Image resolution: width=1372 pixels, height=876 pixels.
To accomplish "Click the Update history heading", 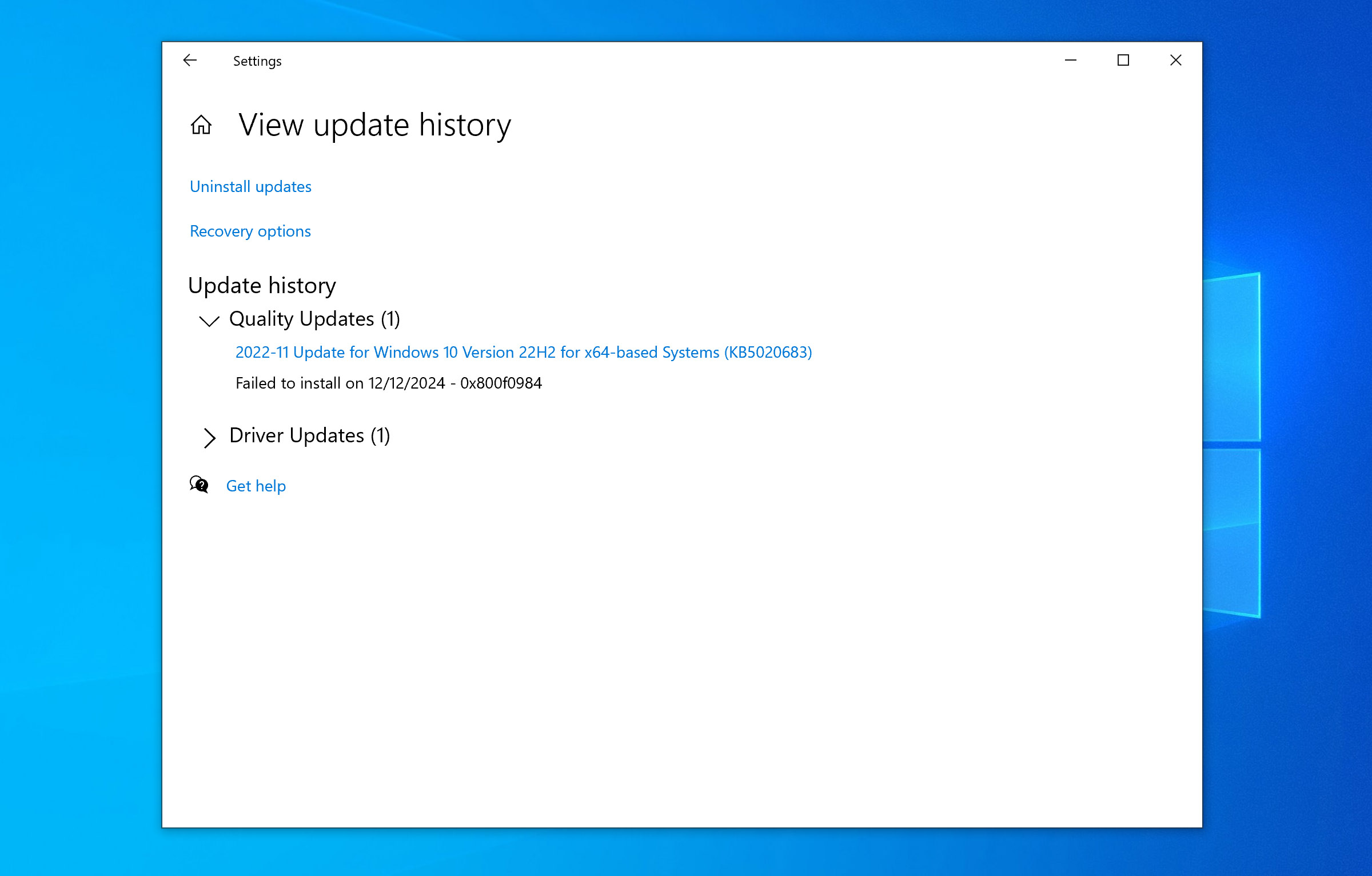I will click(262, 285).
